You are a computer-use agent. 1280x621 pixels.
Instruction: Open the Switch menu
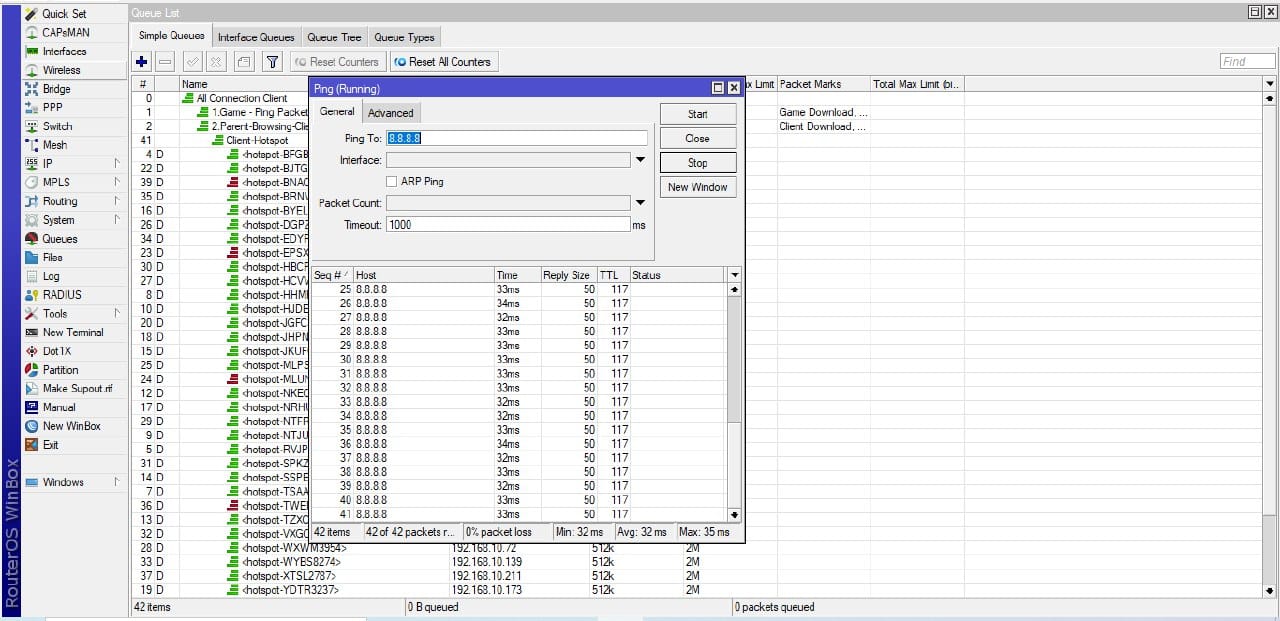57,126
